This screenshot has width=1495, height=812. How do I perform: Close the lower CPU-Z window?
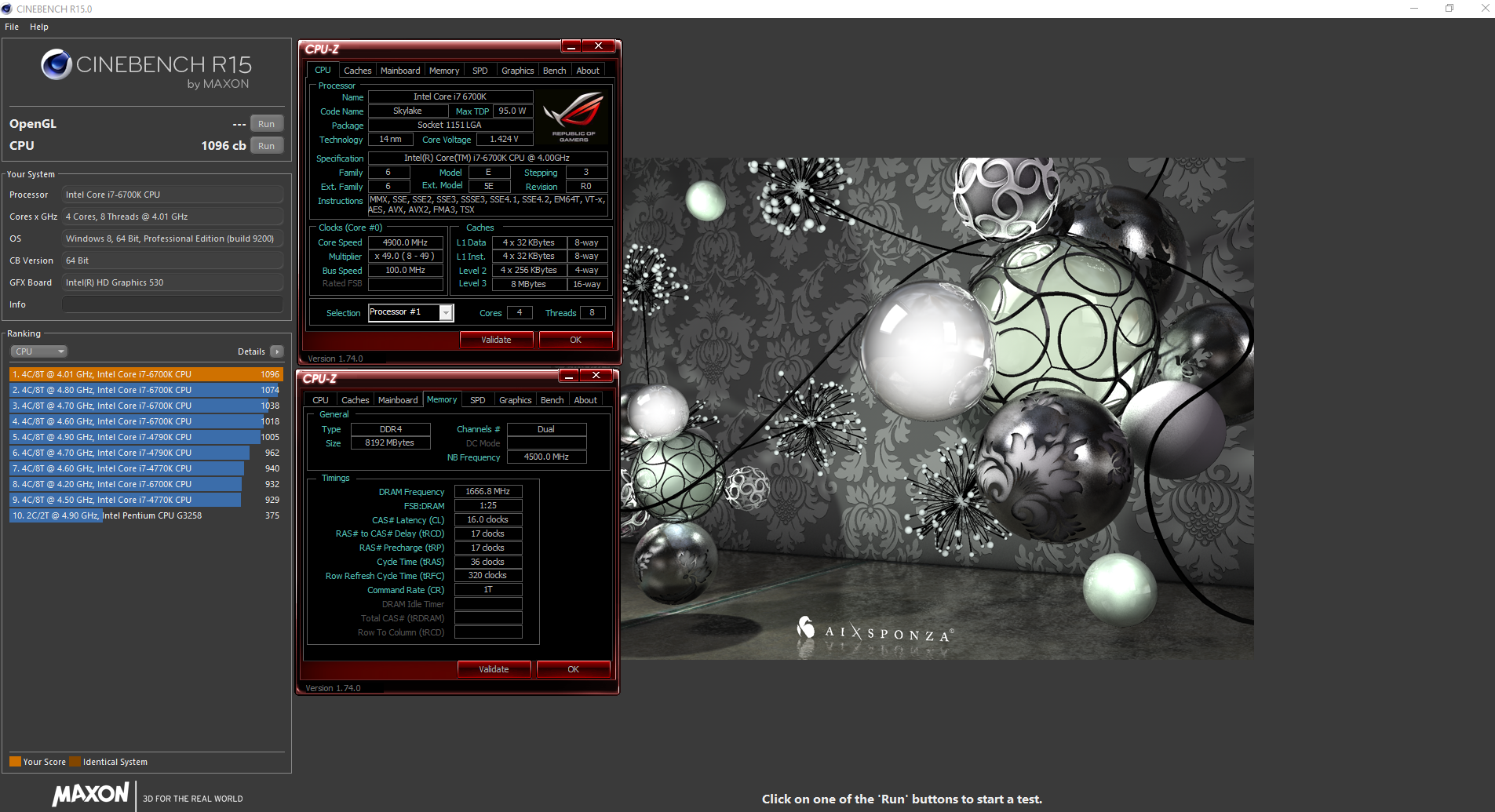(x=596, y=376)
